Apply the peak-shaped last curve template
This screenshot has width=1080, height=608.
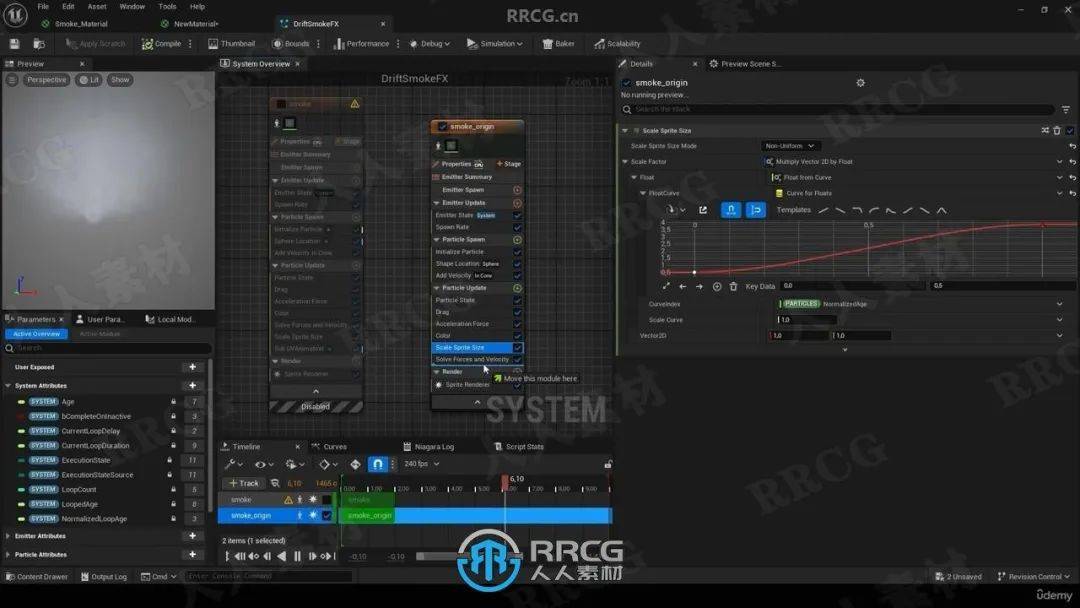942,210
